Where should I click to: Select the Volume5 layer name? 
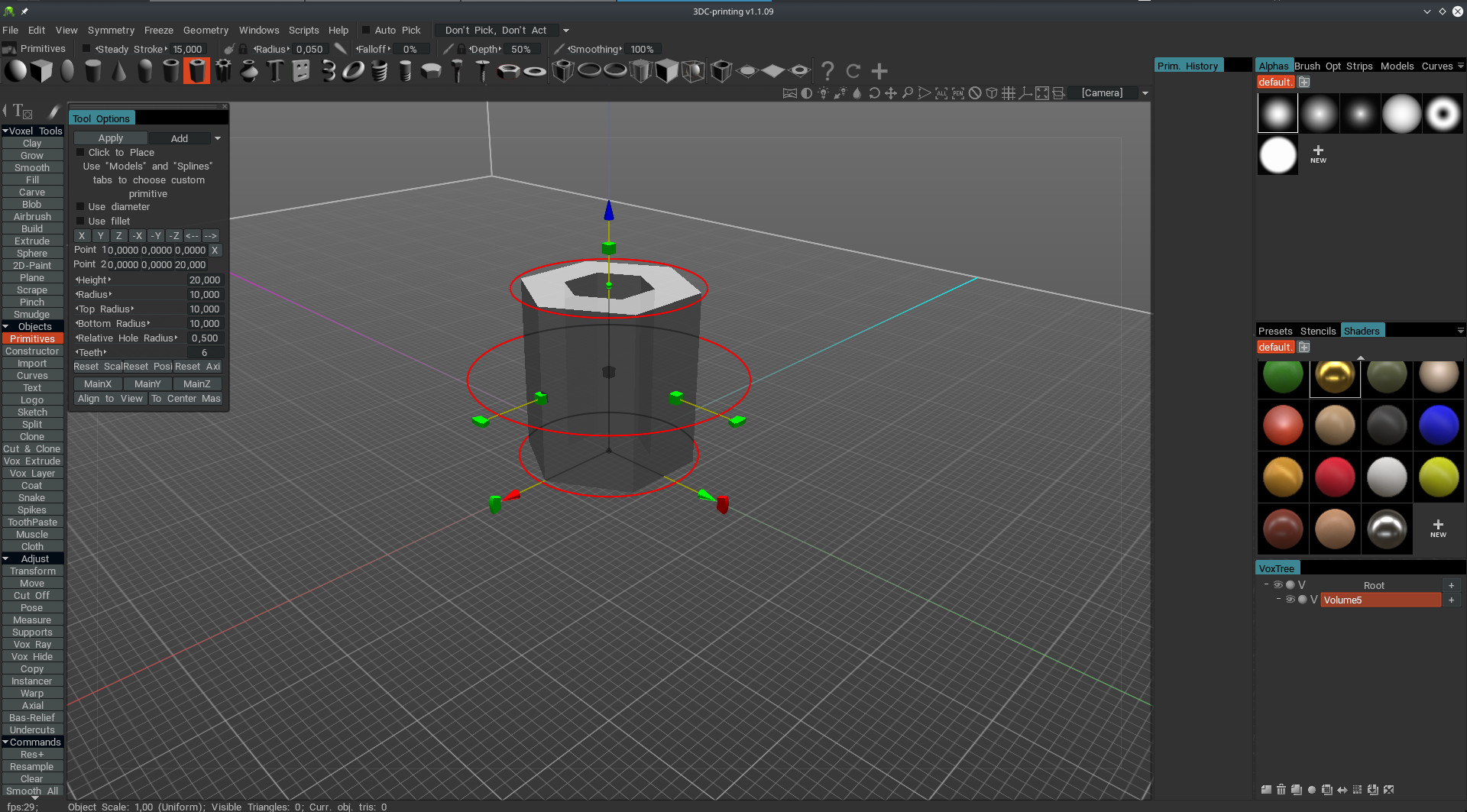click(x=1381, y=600)
